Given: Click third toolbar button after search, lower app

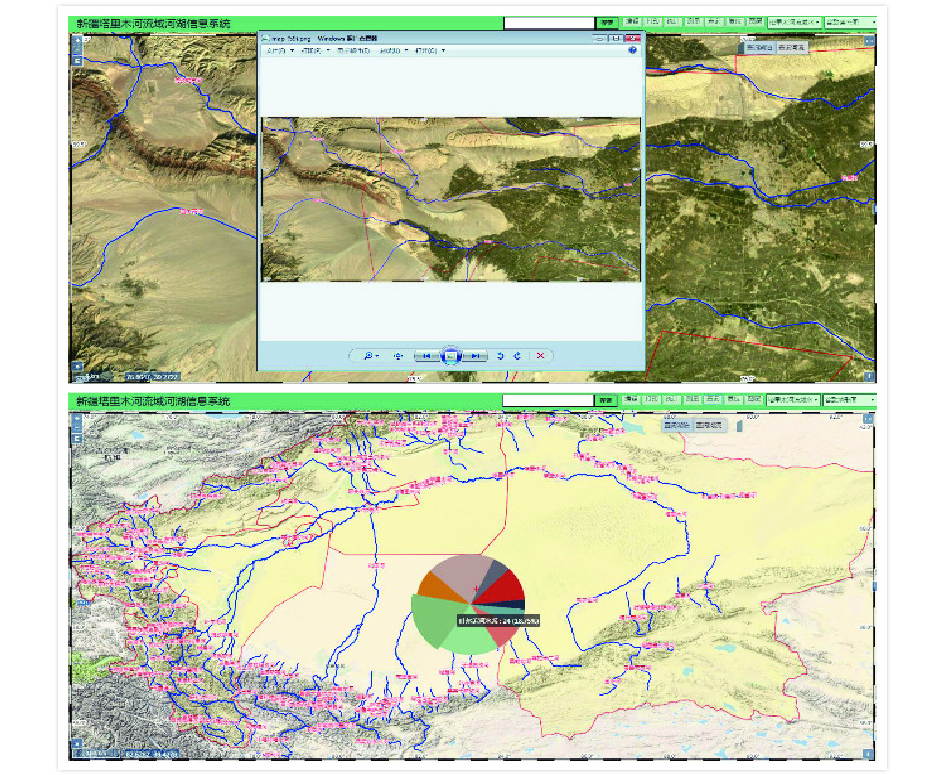Looking at the screenshot, I should coord(671,399).
